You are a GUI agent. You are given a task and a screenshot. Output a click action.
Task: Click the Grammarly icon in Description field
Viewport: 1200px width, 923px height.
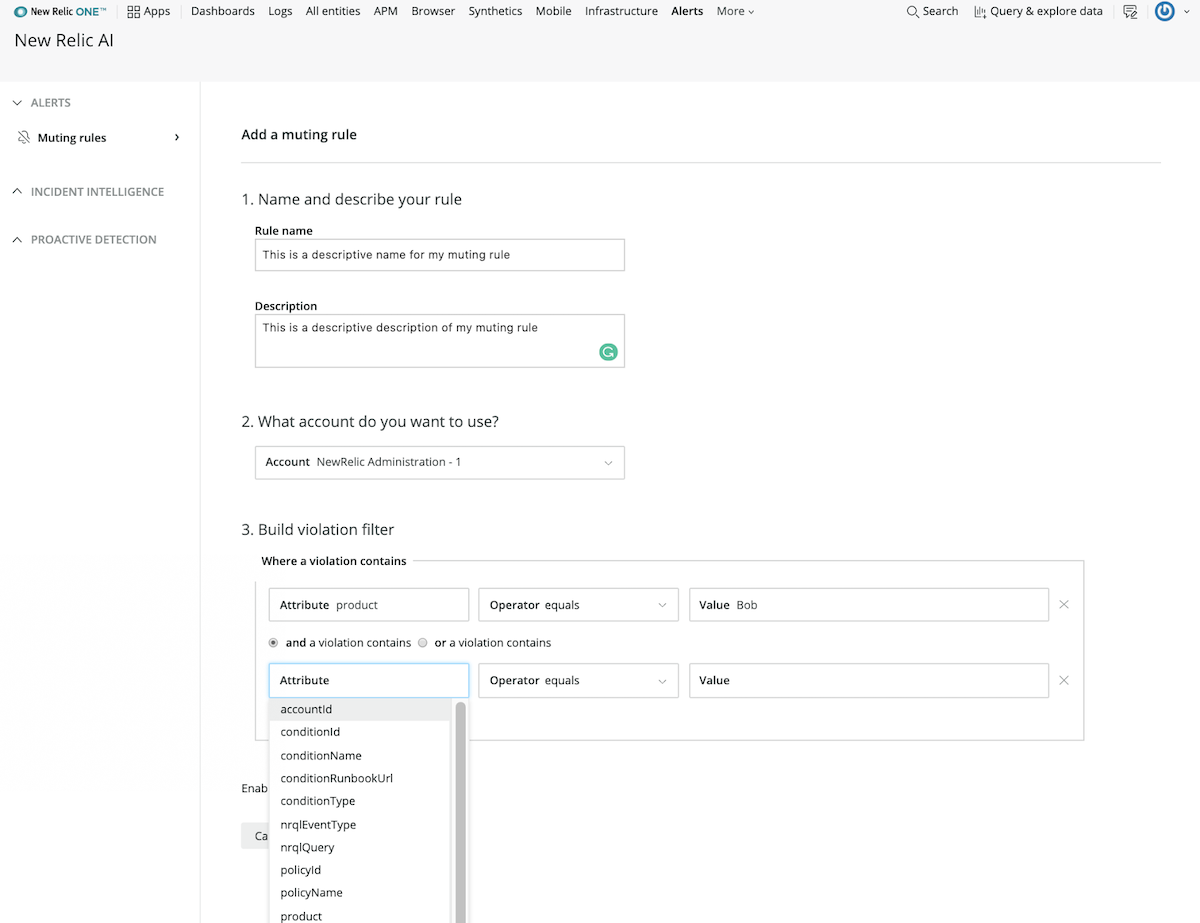[608, 351]
